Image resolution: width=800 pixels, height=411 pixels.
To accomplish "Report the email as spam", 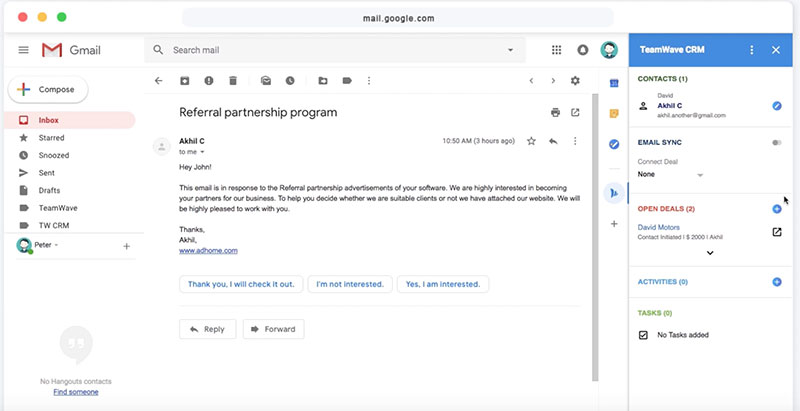I will click(x=209, y=81).
